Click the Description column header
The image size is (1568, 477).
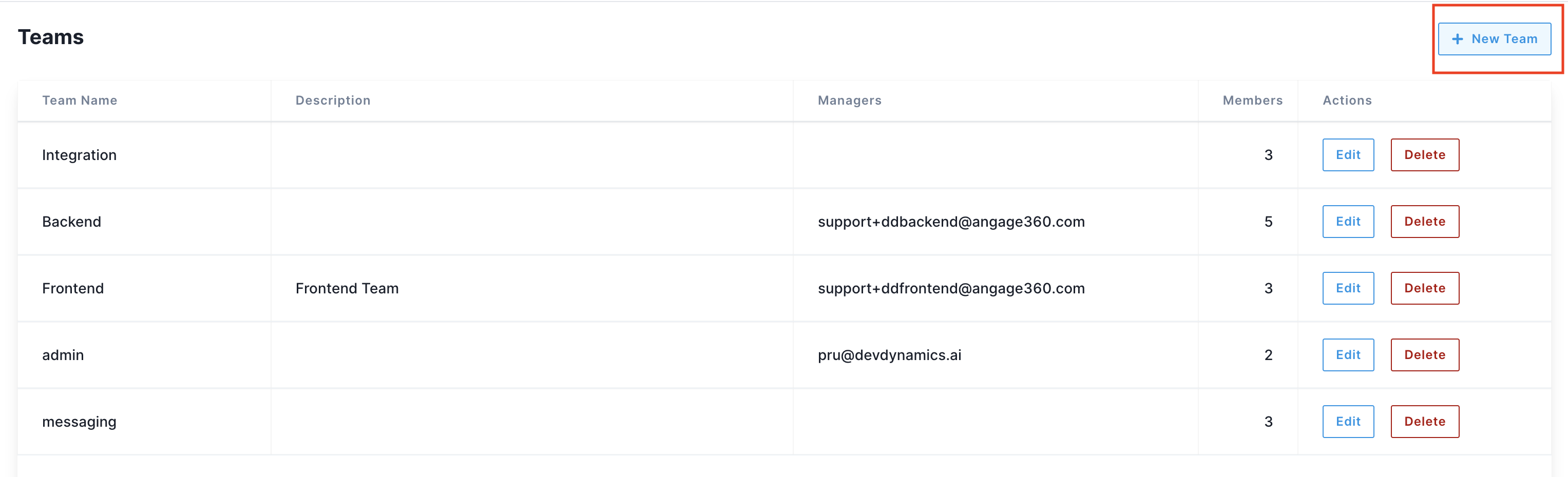click(333, 101)
